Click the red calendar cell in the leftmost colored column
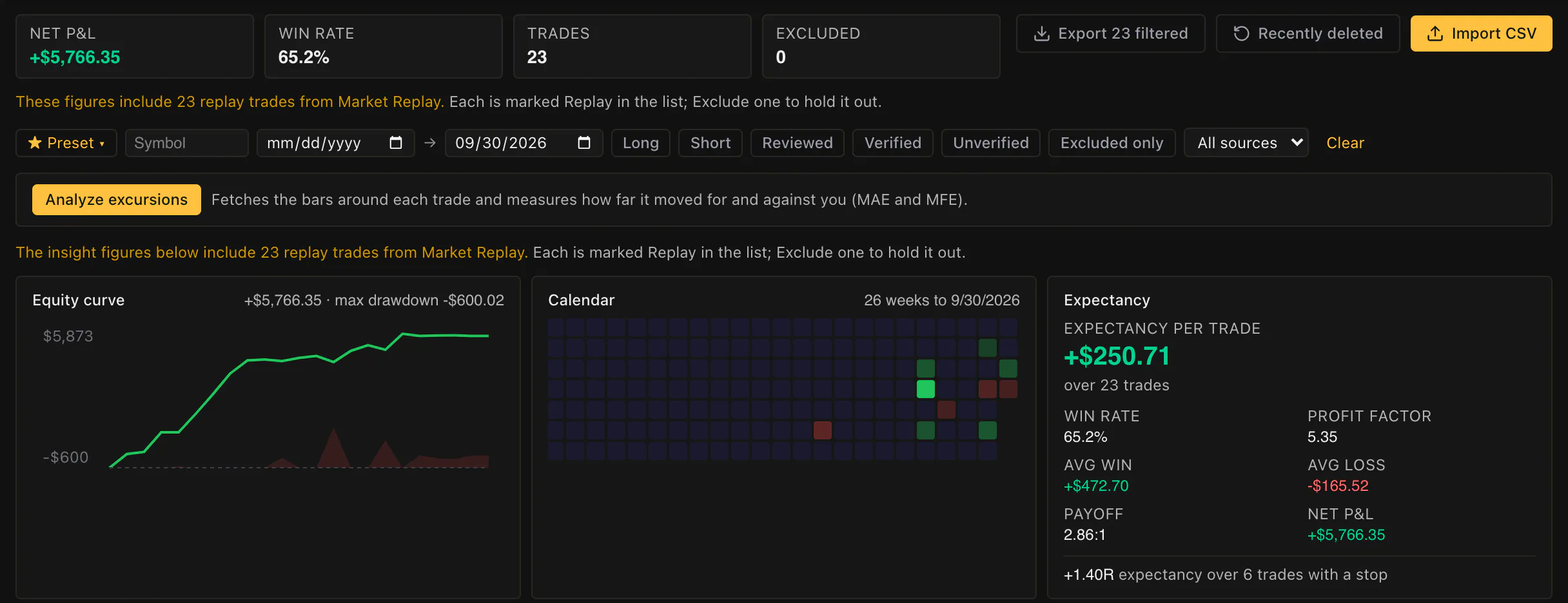The height and width of the screenshot is (603, 1568). pos(823,430)
